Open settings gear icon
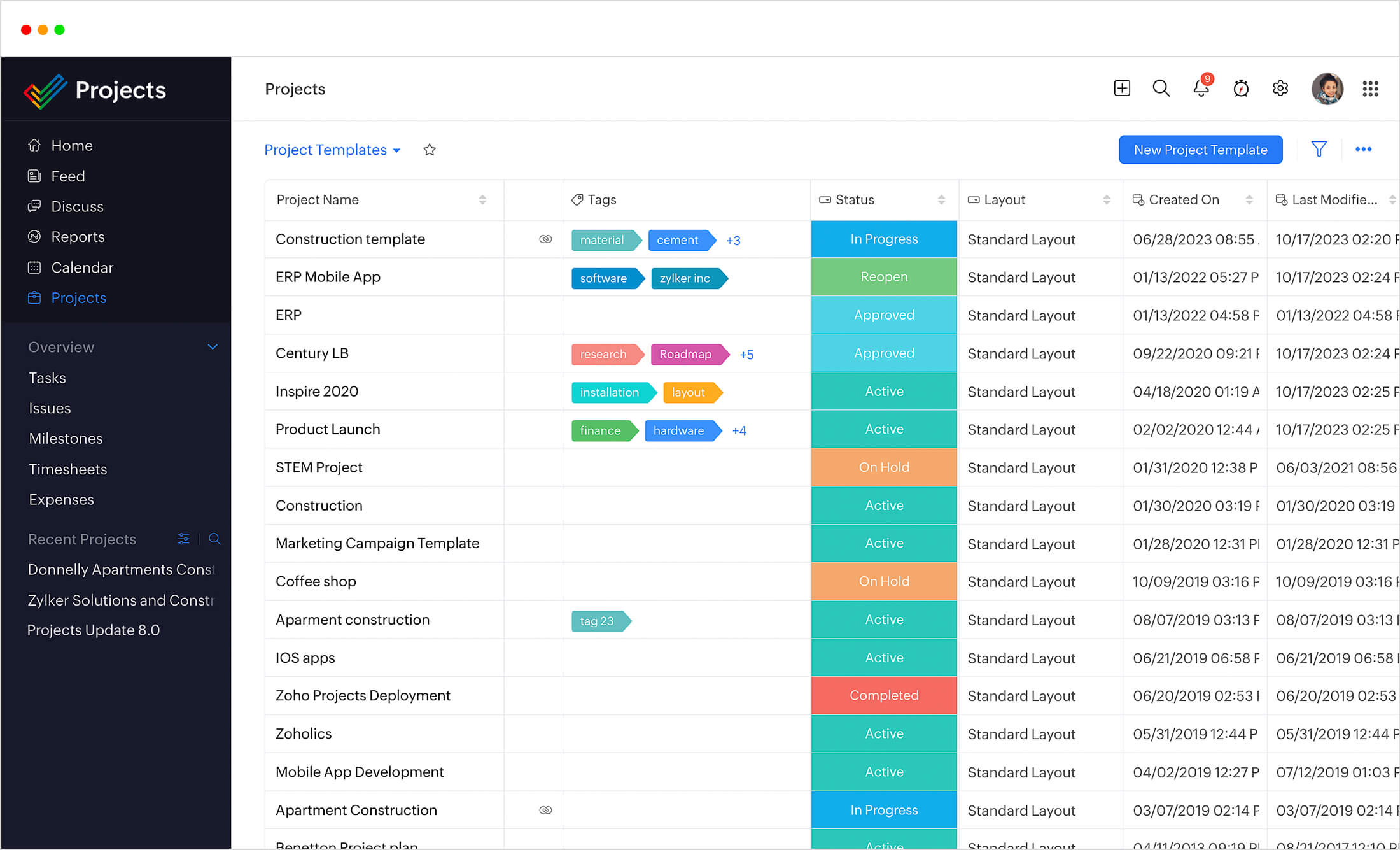 pos(1281,88)
